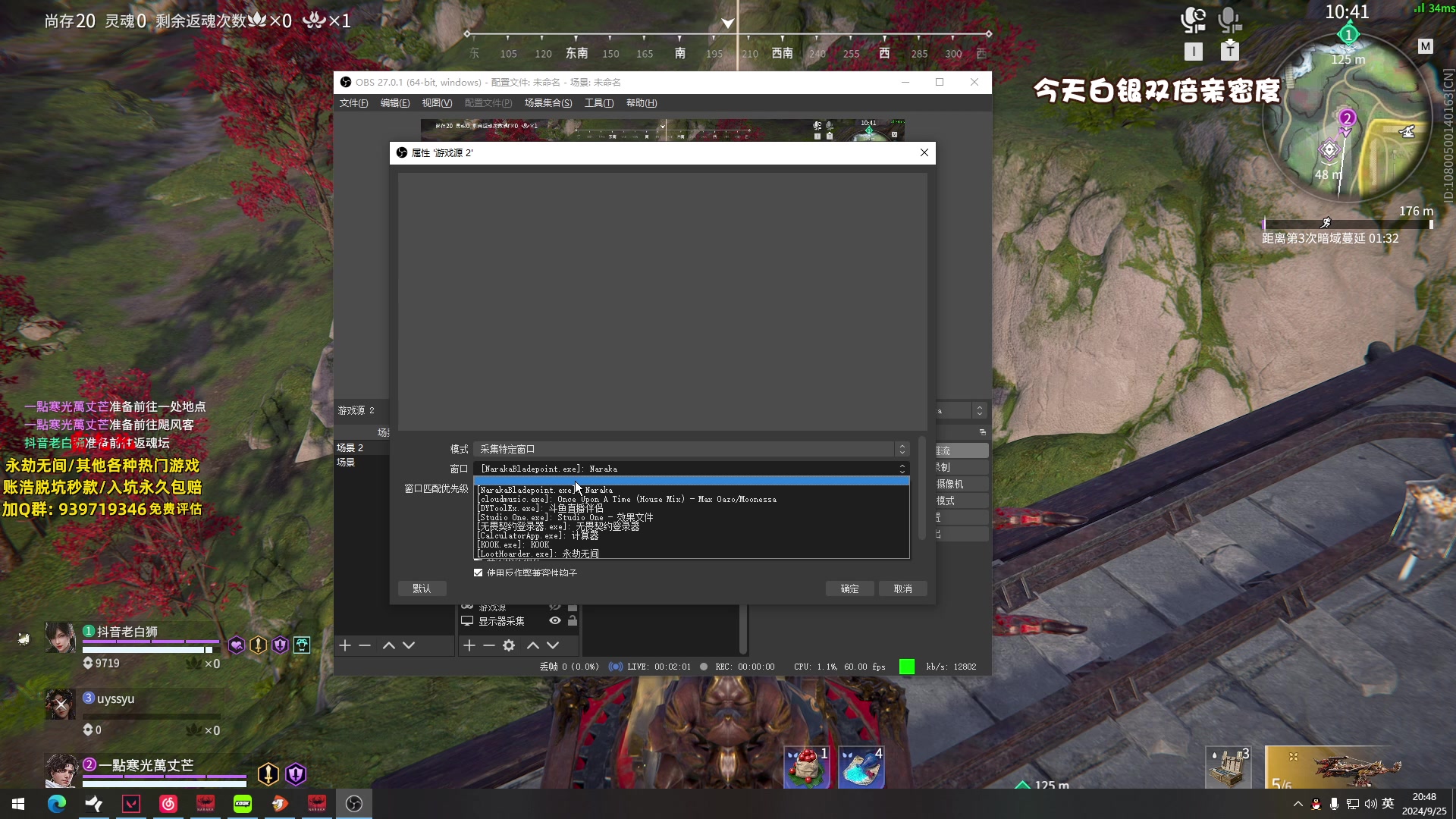The width and height of the screenshot is (1456, 819).
Task: Open the 帮助(H) menu in OBS
Action: [x=642, y=103]
